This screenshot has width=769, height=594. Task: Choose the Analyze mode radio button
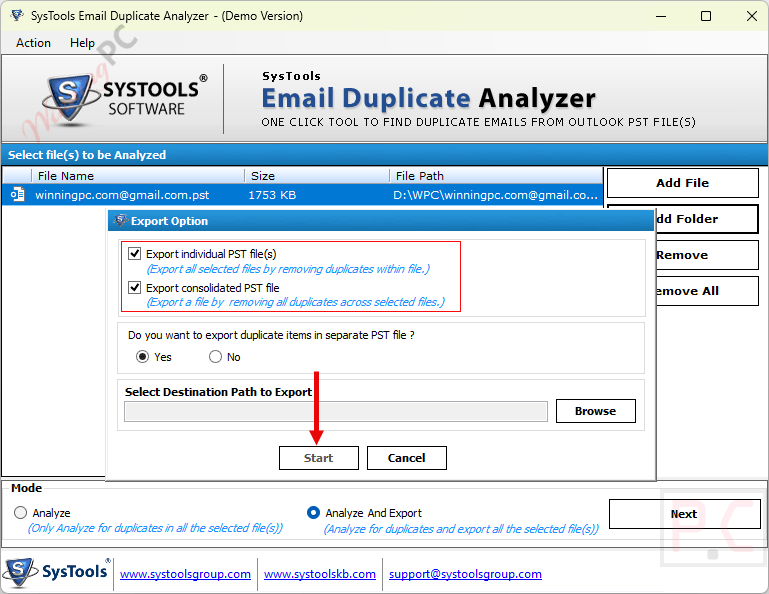(x=20, y=513)
